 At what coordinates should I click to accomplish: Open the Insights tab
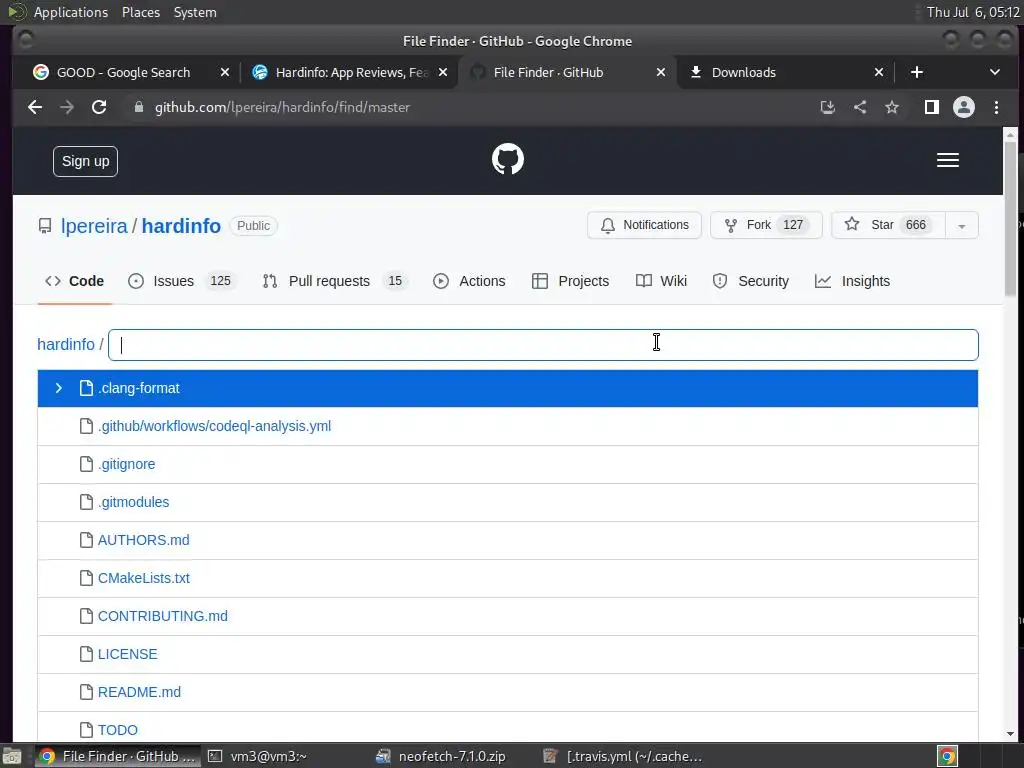[x=853, y=281]
